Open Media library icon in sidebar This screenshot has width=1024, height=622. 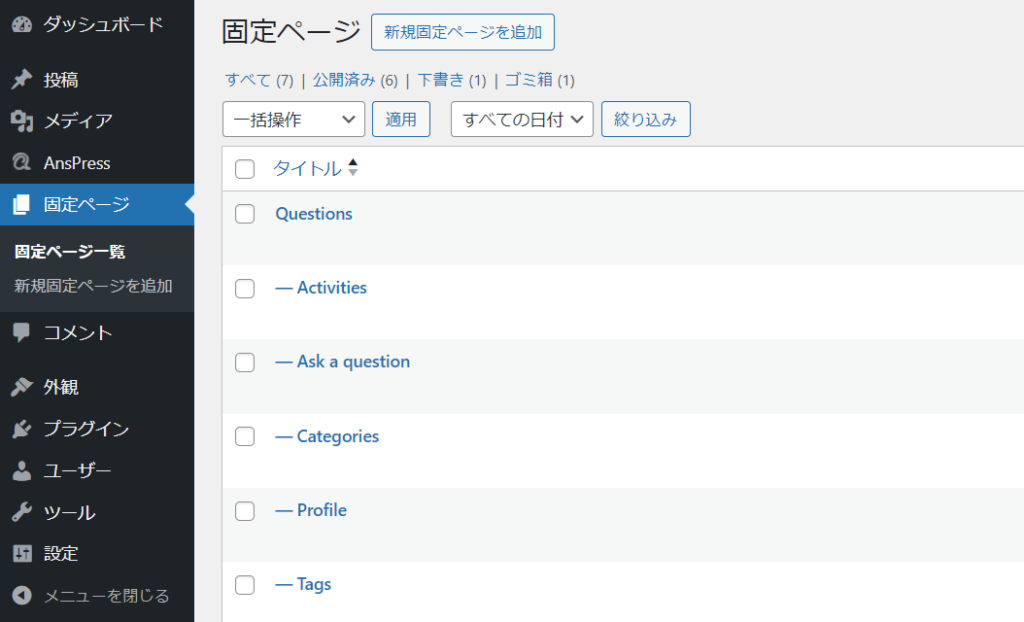click(x=21, y=121)
